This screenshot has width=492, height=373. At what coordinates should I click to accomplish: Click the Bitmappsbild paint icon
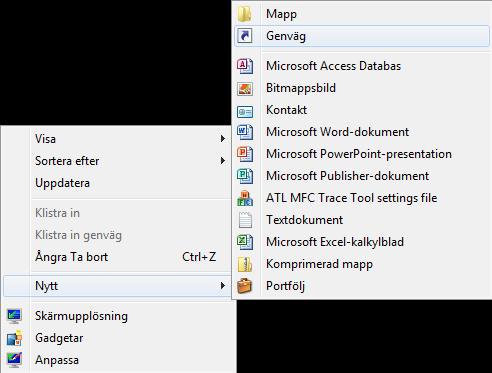245,89
